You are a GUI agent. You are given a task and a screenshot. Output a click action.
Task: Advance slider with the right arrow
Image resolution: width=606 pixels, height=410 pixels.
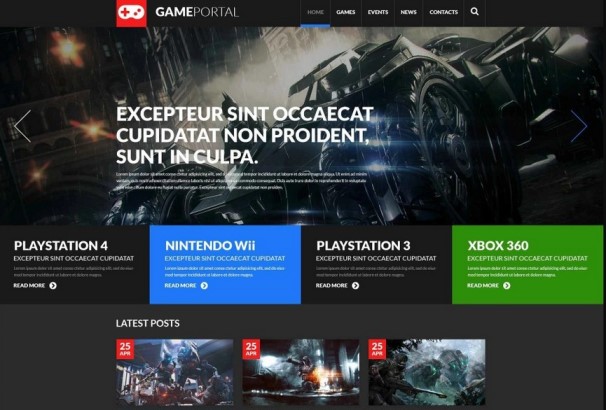(579, 126)
